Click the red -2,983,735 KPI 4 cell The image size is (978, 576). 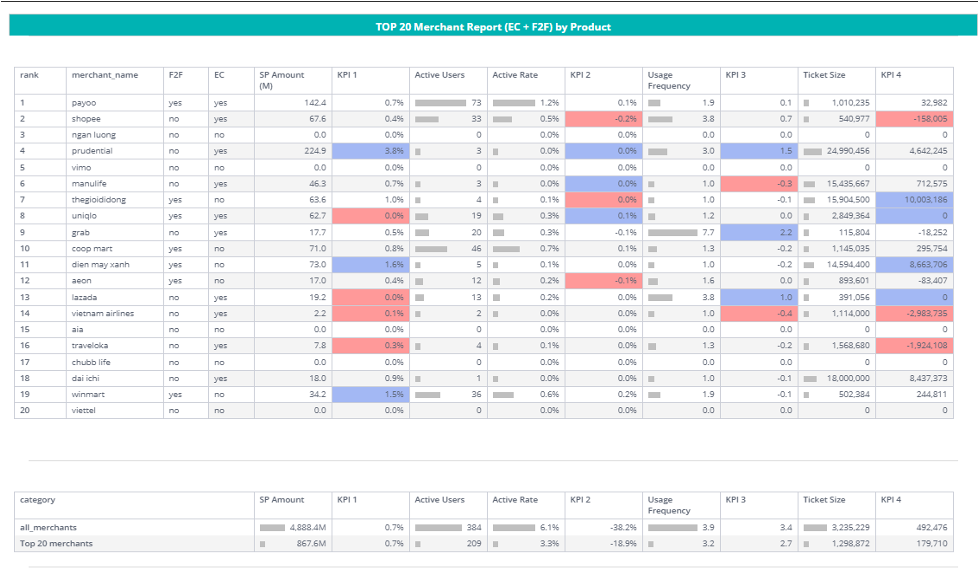pyautogui.click(x=914, y=313)
